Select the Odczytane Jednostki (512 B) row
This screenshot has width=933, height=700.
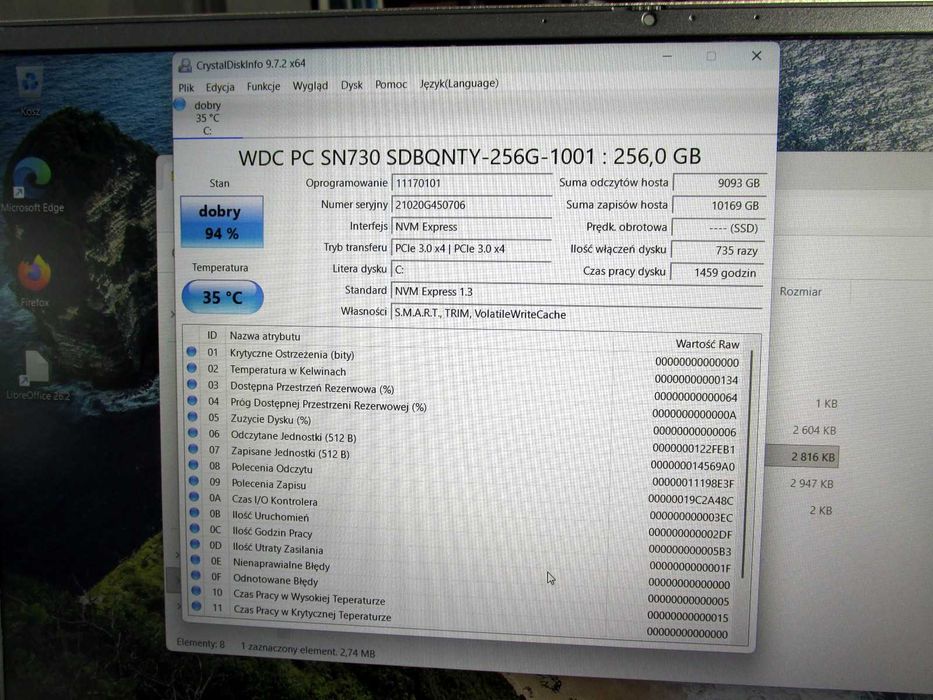463,441
